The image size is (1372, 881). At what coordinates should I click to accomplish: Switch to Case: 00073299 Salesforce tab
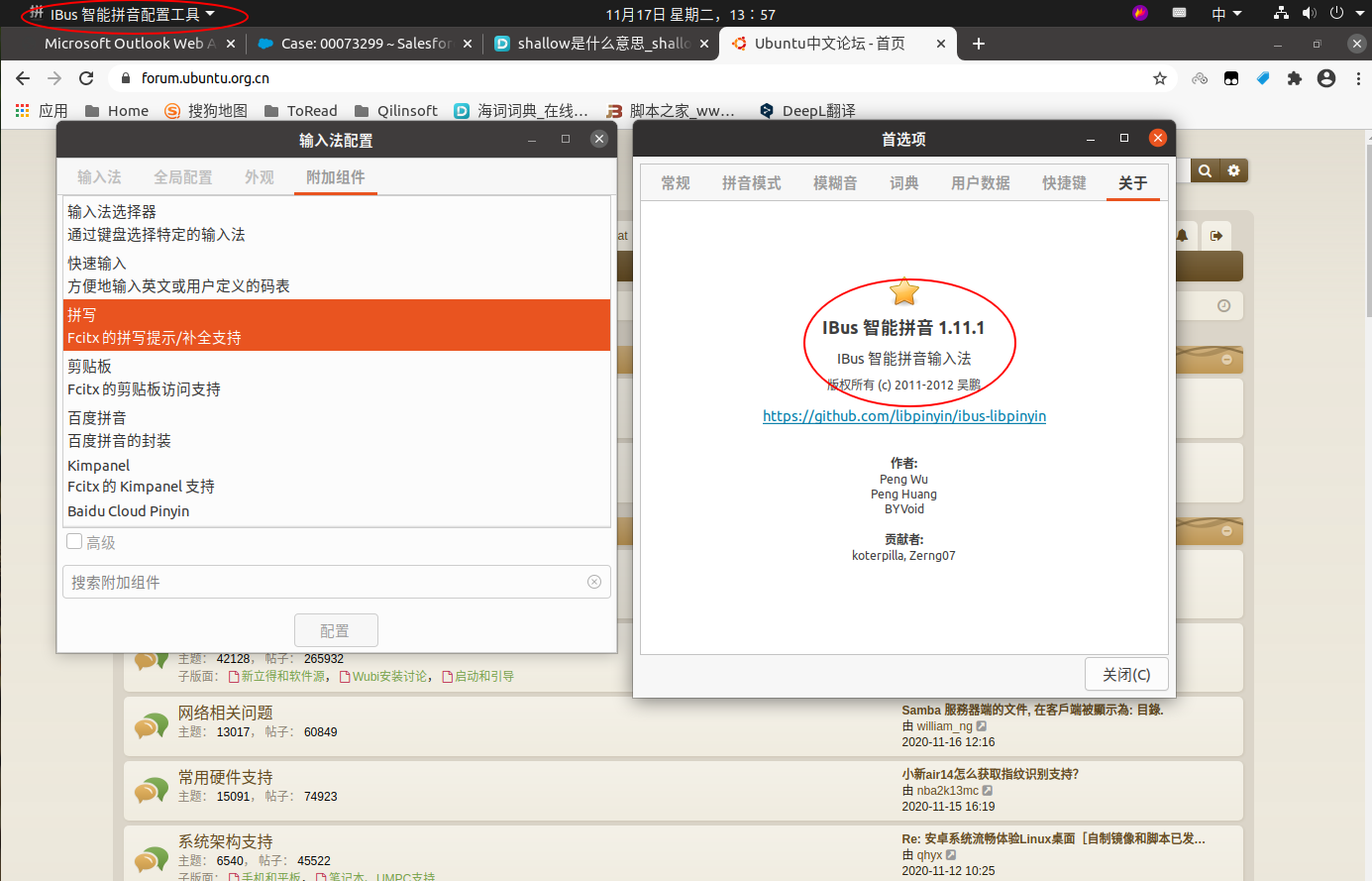365,44
